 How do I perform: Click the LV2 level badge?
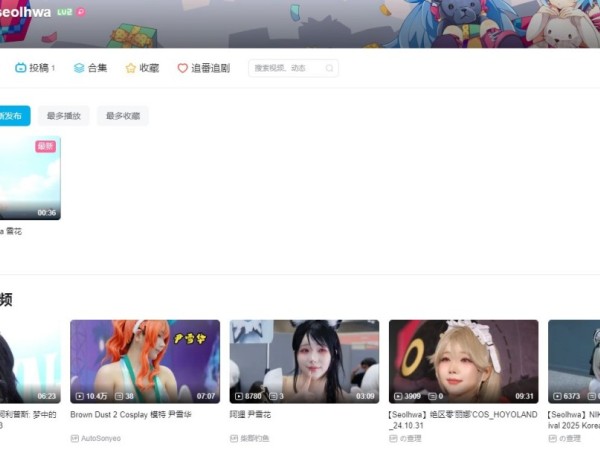[65, 12]
